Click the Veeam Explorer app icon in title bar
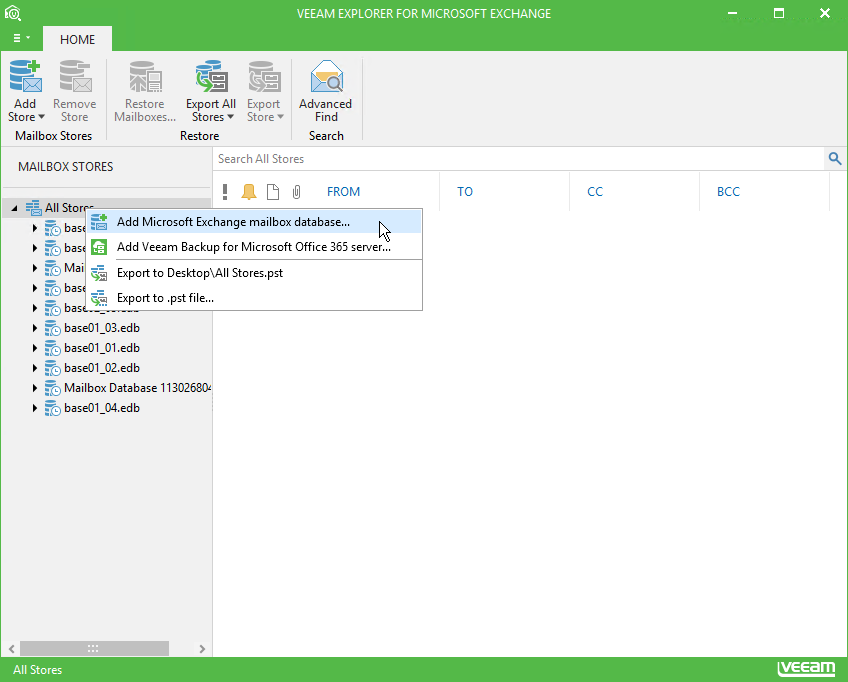848x682 pixels. pos(12,13)
